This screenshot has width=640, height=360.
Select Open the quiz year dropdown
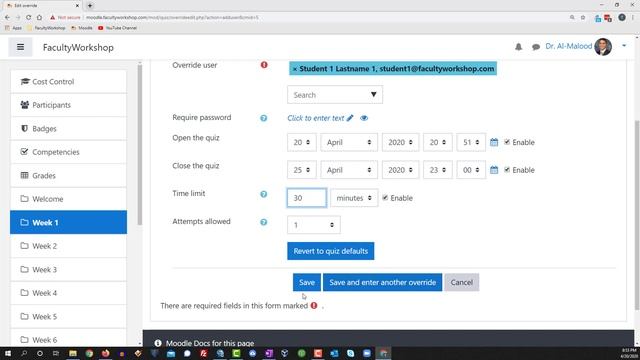400,142
